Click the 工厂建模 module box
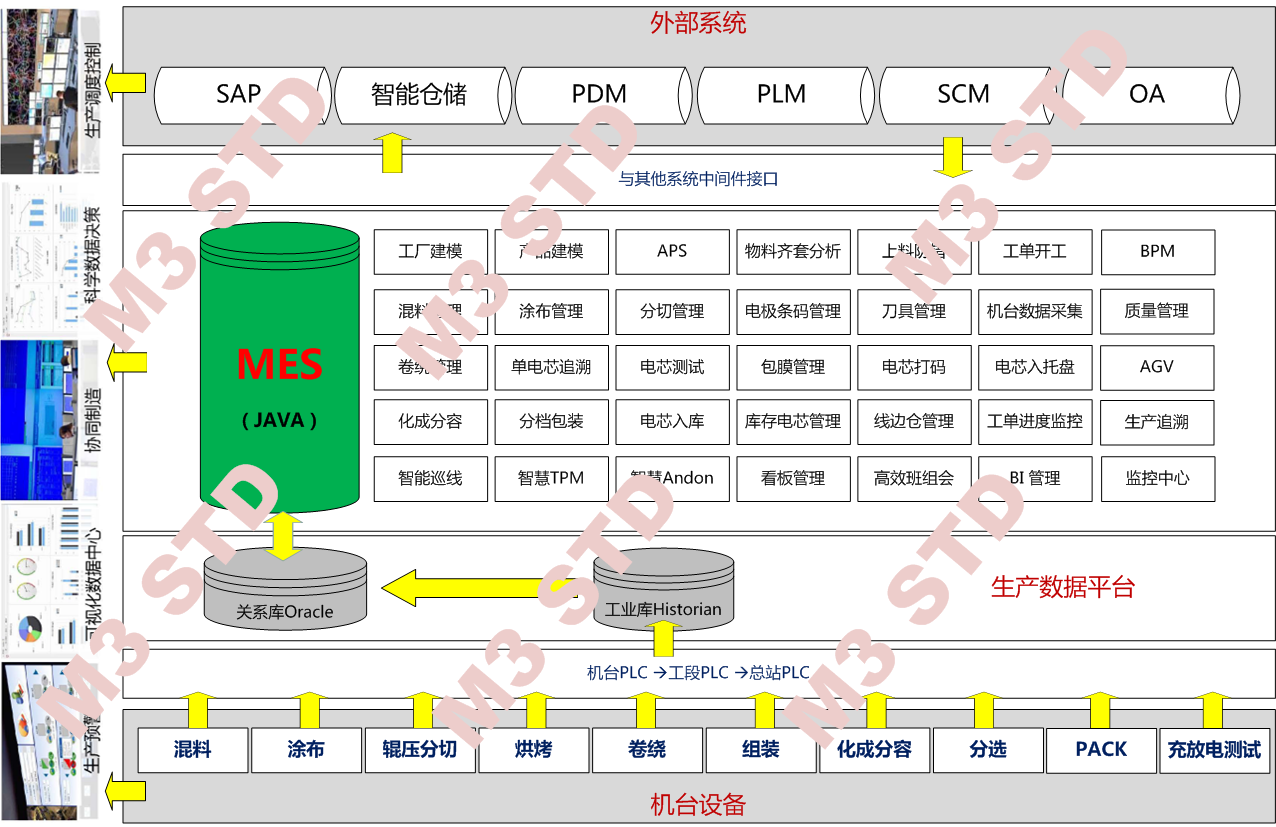The width and height of the screenshot is (1276, 827). pos(431,252)
